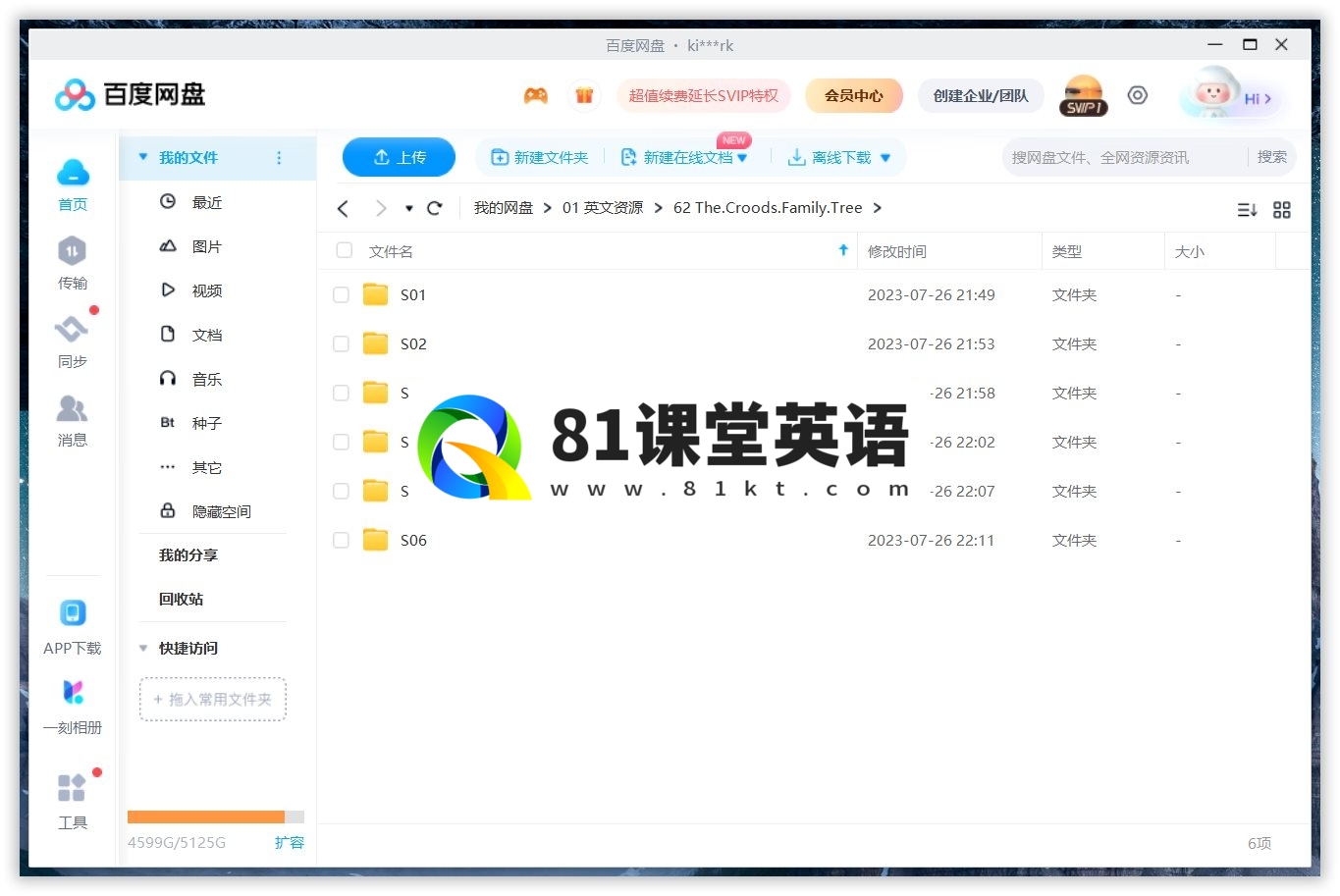
Task: Refresh the folder listing
Action: [x=435, y=208]
